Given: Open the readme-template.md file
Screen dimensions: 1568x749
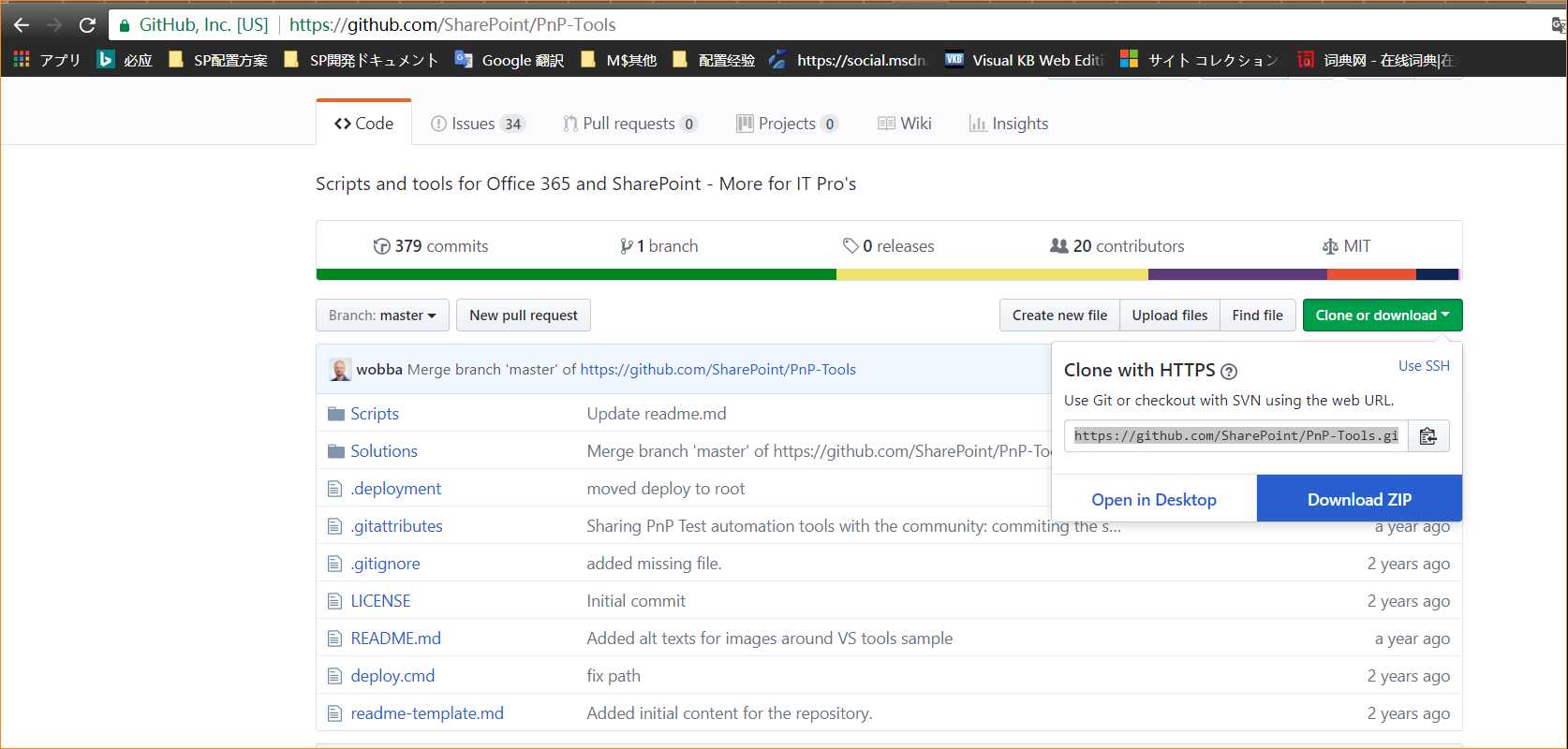Looking at the screenshot, I should click(x=427, y=713).
